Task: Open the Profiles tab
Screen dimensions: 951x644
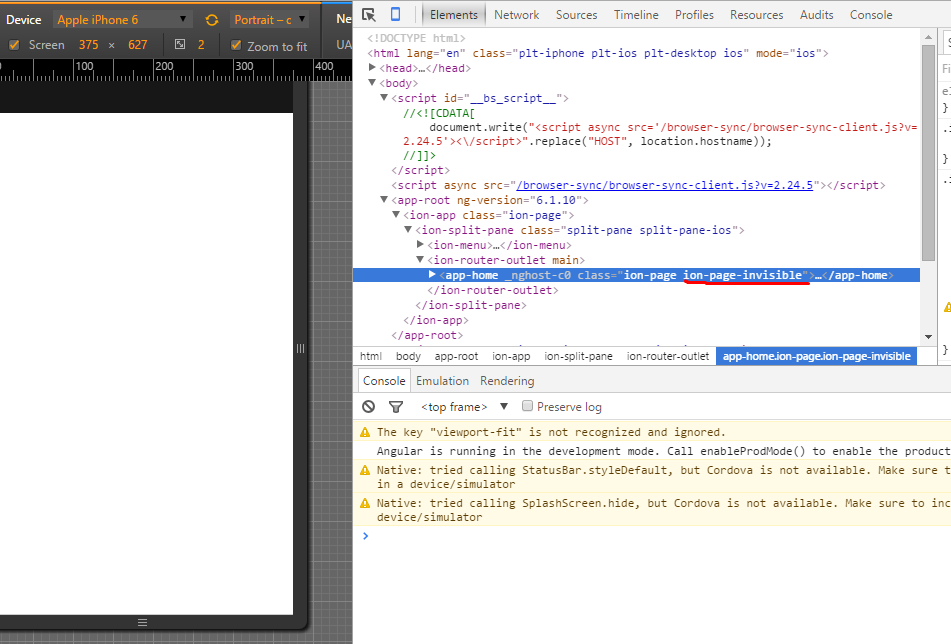Action: coord(694,15)
